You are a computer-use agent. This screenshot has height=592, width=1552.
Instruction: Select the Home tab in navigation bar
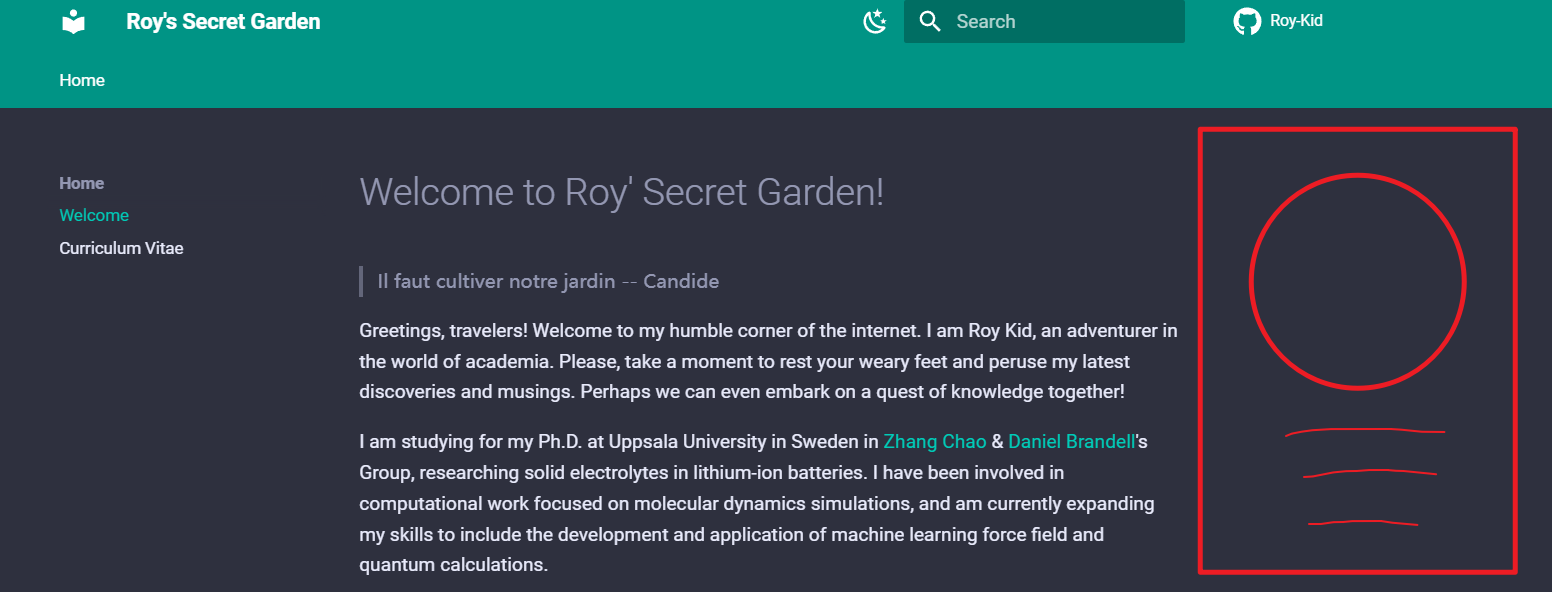(x=82, y=80)
